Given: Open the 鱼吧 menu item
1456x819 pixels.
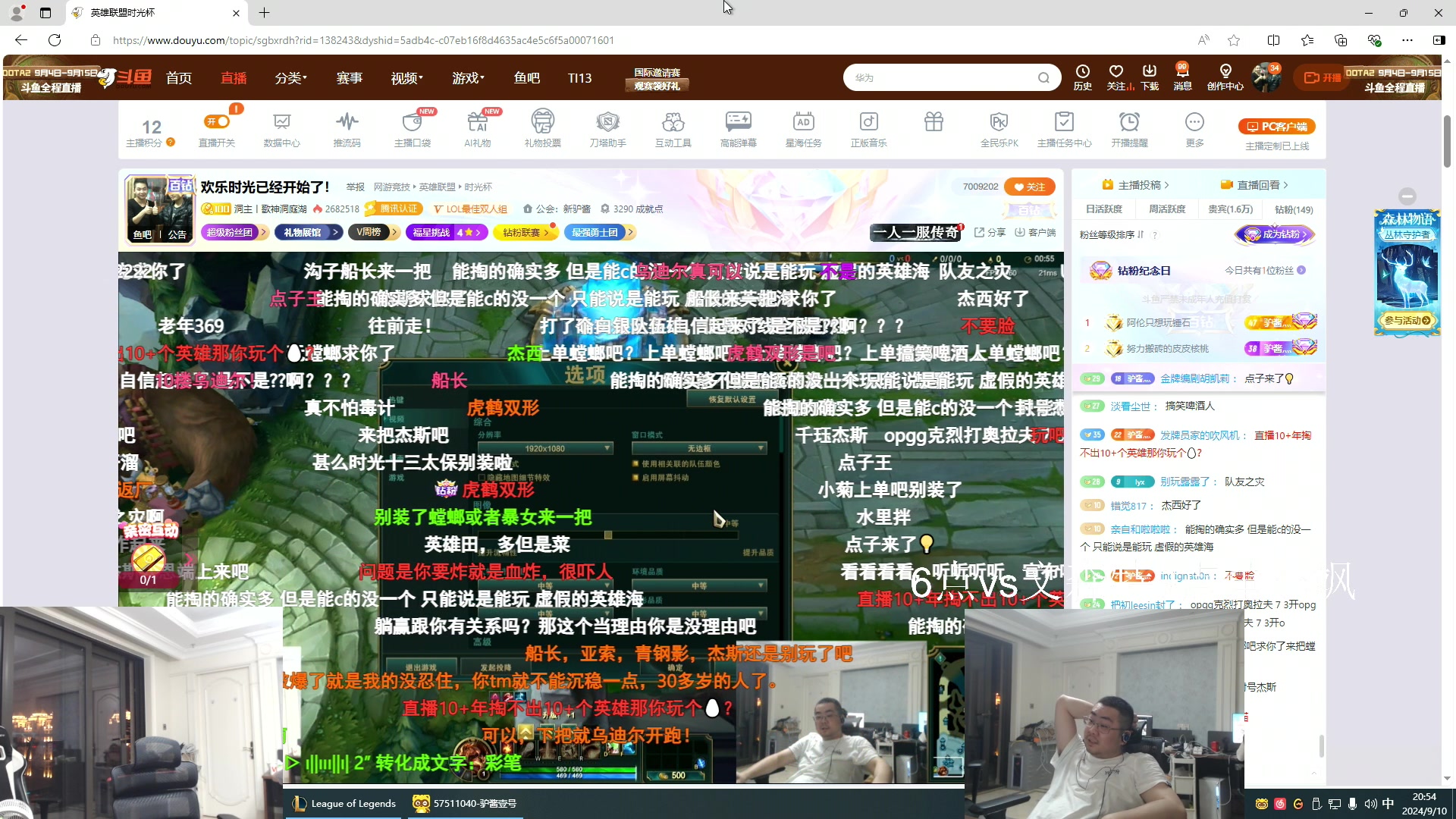Looking at the screenshot, I should 526,78.
